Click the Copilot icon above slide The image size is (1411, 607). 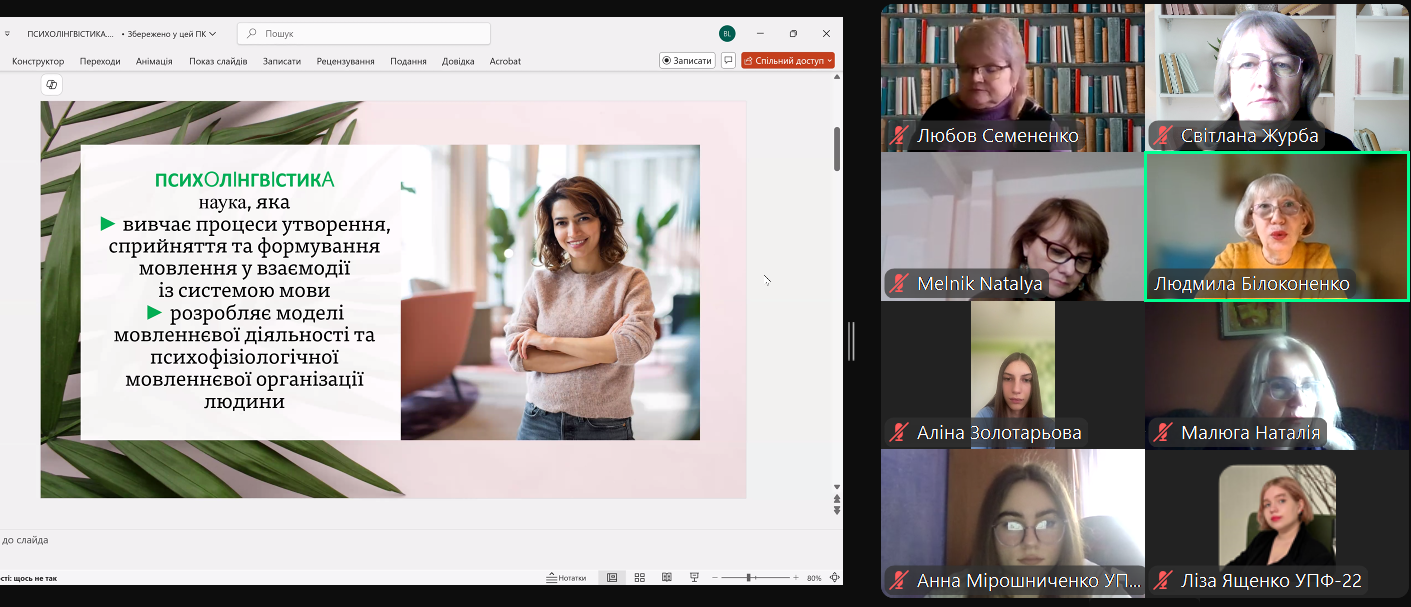pyautogui.click(x=52, y=85)
